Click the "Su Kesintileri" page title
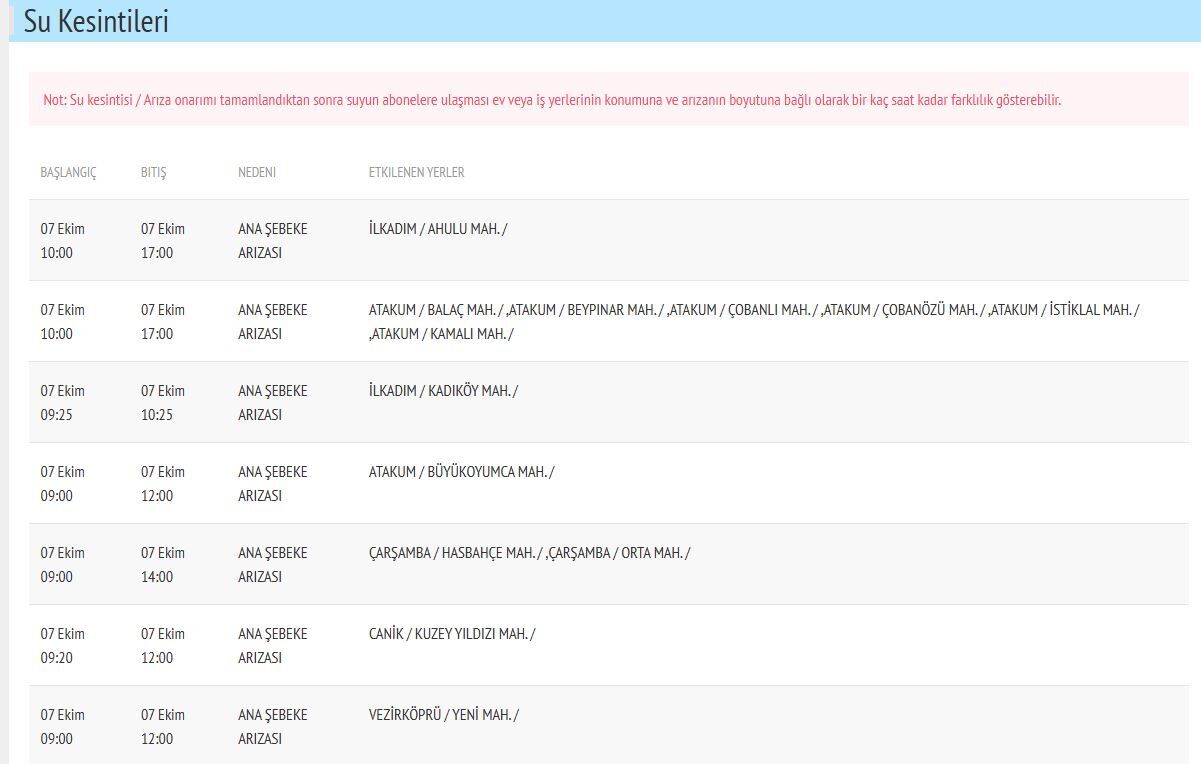 pos(96,22)
